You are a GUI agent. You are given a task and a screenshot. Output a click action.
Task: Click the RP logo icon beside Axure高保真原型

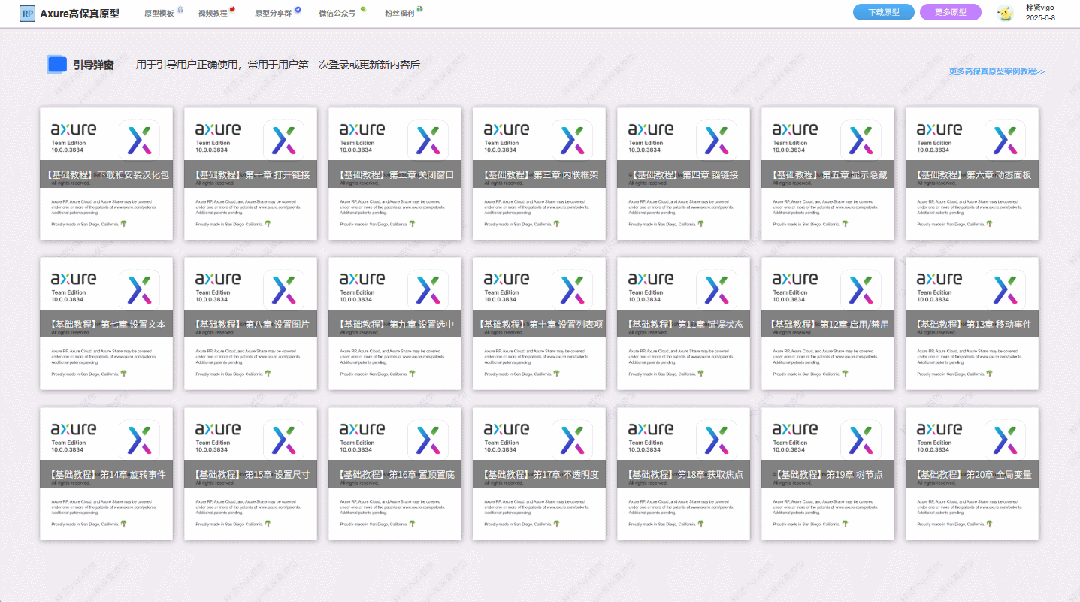(28, 13)
